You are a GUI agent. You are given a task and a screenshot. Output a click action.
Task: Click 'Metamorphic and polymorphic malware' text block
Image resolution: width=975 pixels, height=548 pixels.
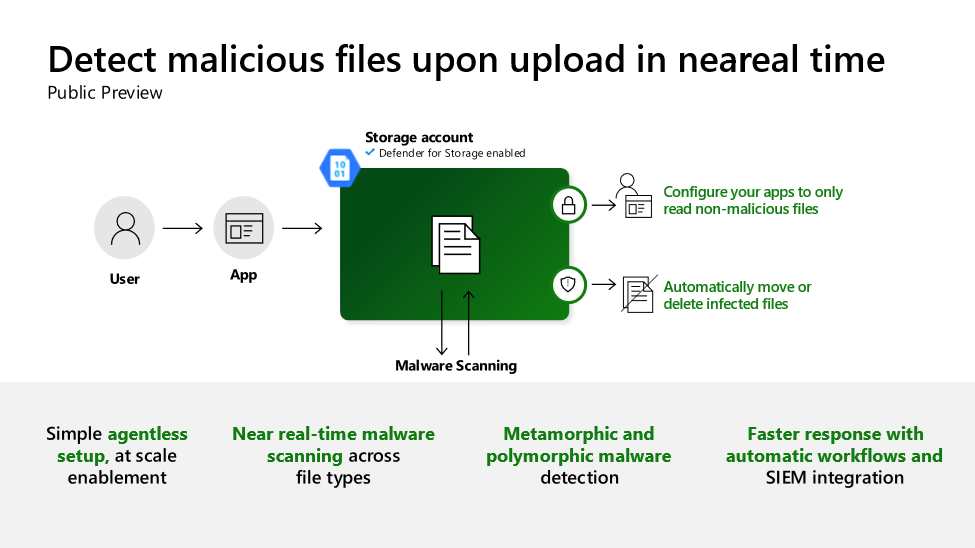click(x=578, y=455)
